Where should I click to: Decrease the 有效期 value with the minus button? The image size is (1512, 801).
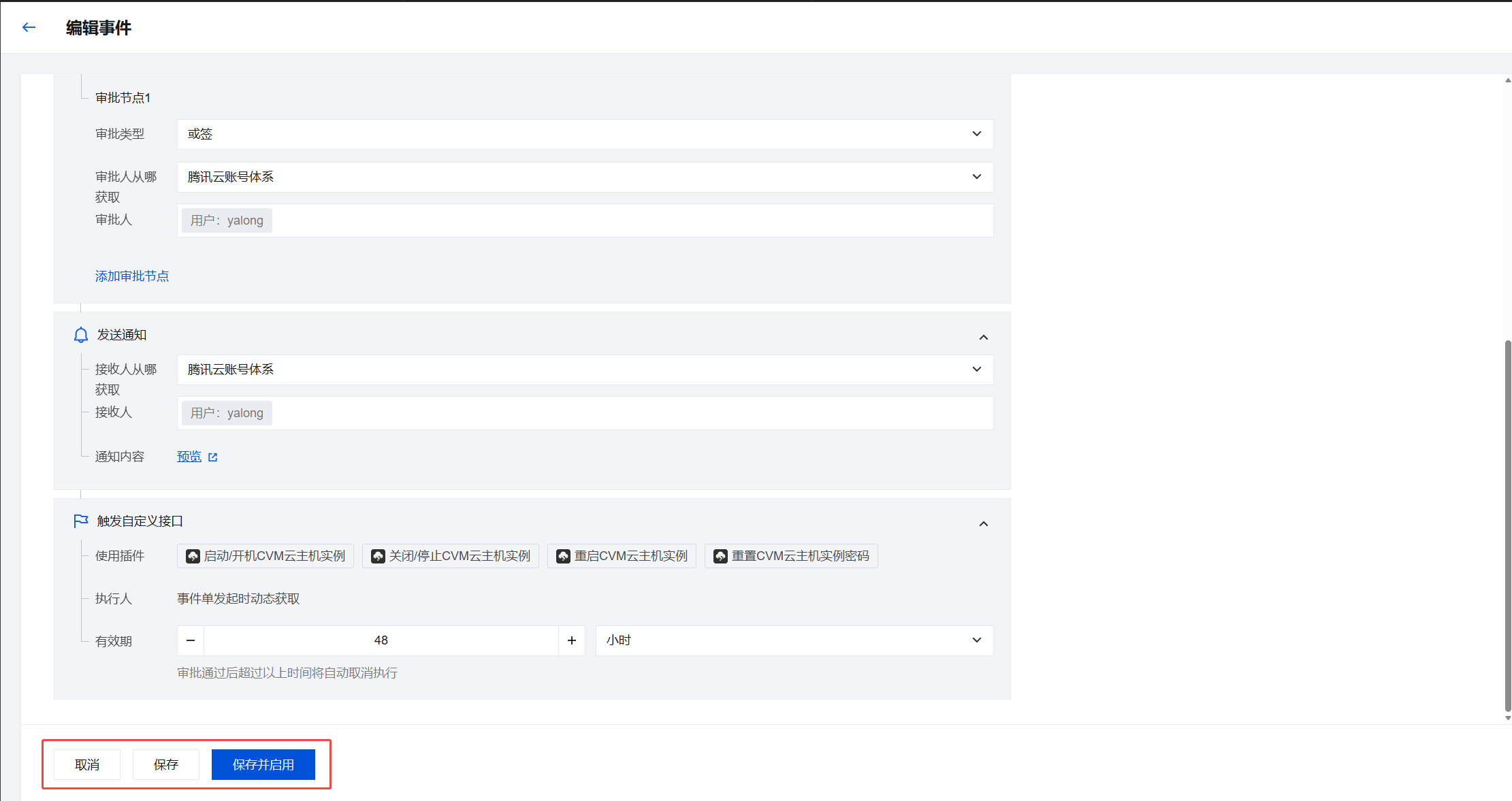point(191,640)
